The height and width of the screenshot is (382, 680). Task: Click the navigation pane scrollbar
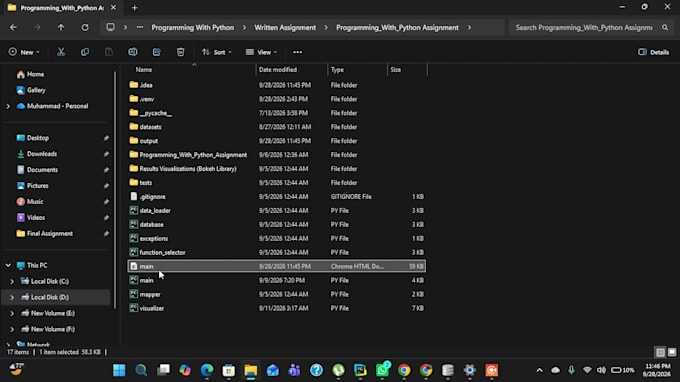115,191
